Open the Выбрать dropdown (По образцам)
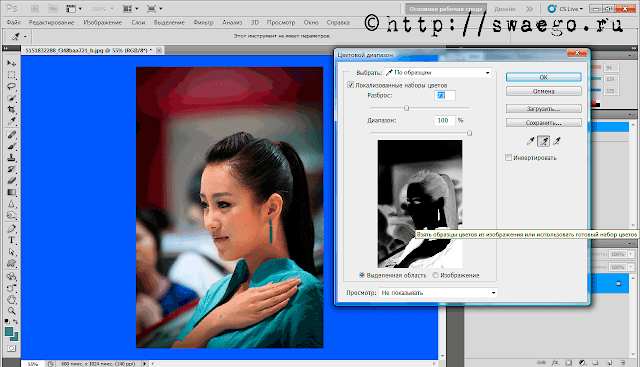Image resolution: width=640 pixels, height=367 pixels. click(x=438, y=73)
